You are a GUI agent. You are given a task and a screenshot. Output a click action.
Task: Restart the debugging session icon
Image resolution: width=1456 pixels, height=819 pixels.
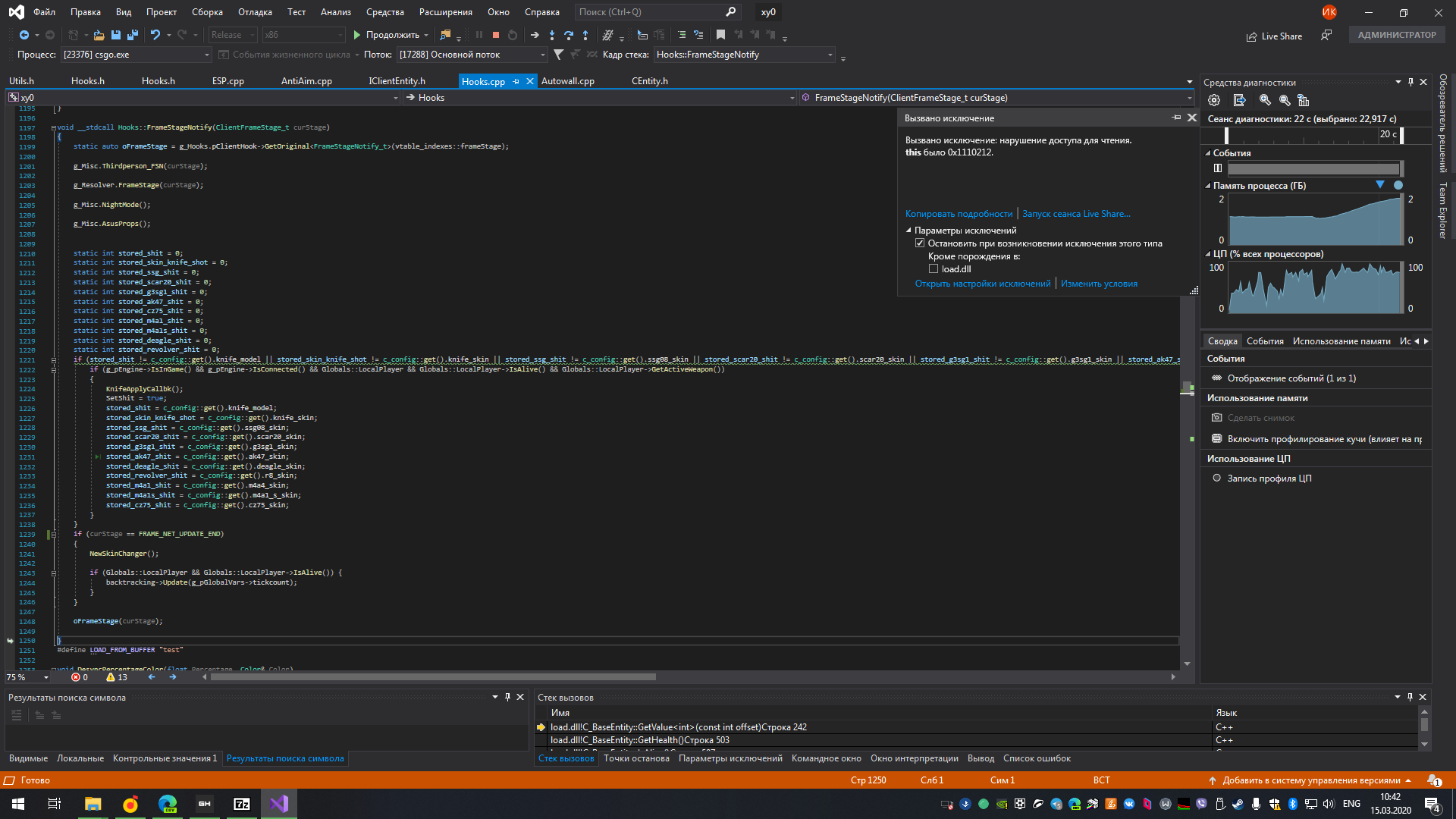(x=513, y=35)
